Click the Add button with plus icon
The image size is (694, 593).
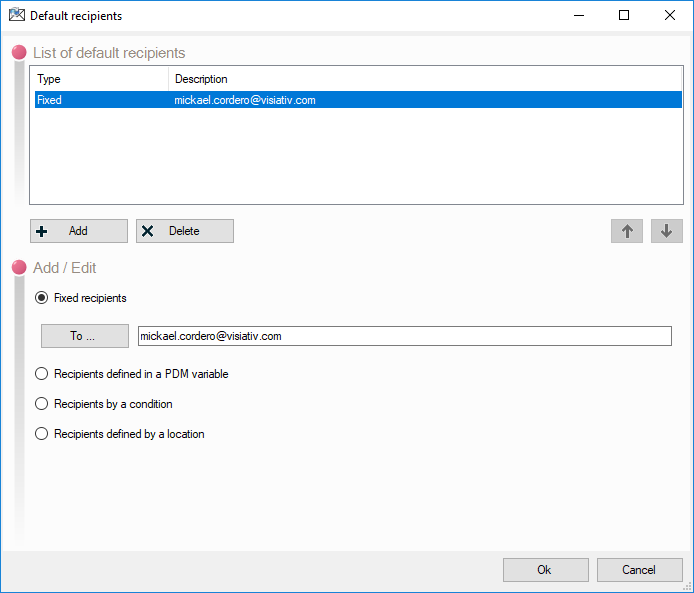click(79, 231)
